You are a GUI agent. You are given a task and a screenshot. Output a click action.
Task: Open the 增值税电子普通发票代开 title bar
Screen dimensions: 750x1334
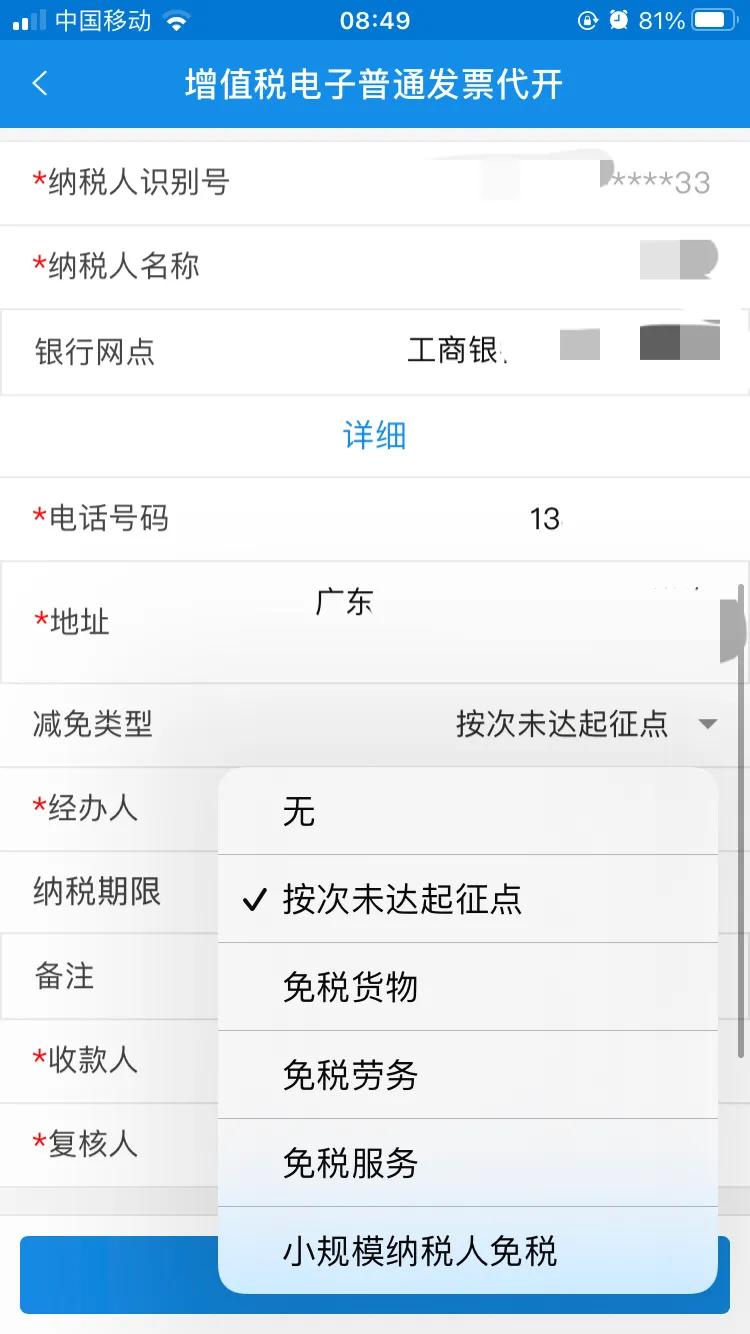[375, 84]
